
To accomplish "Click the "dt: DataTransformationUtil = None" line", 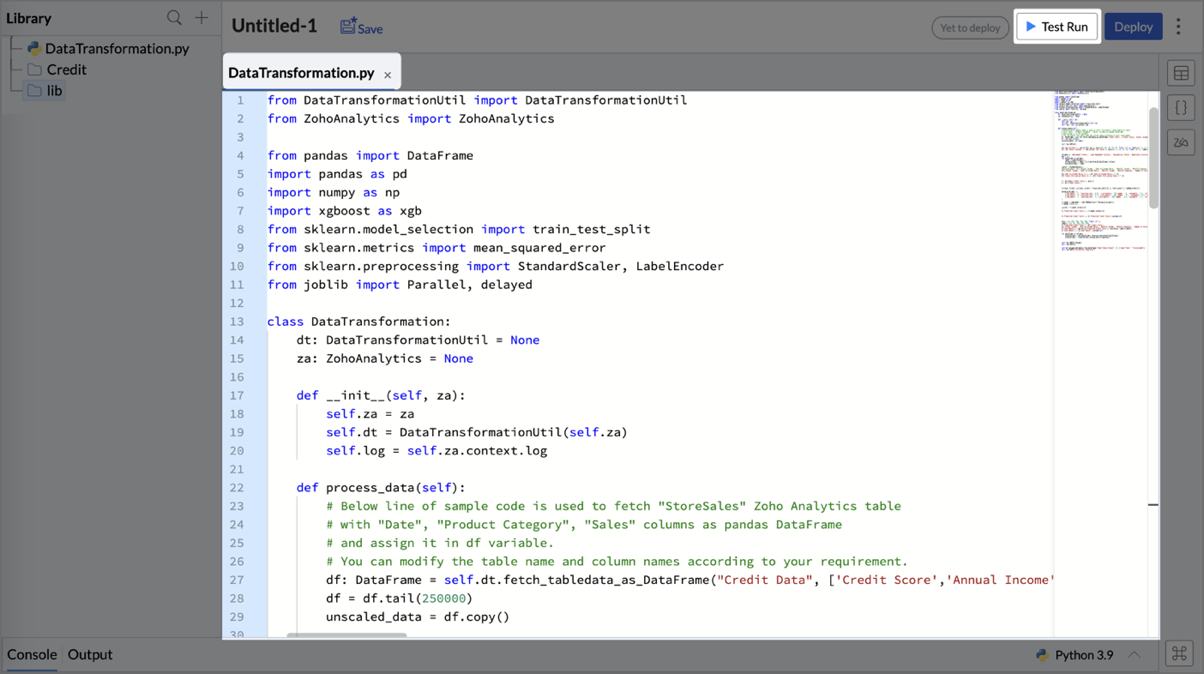I will (x=418, y=340).
